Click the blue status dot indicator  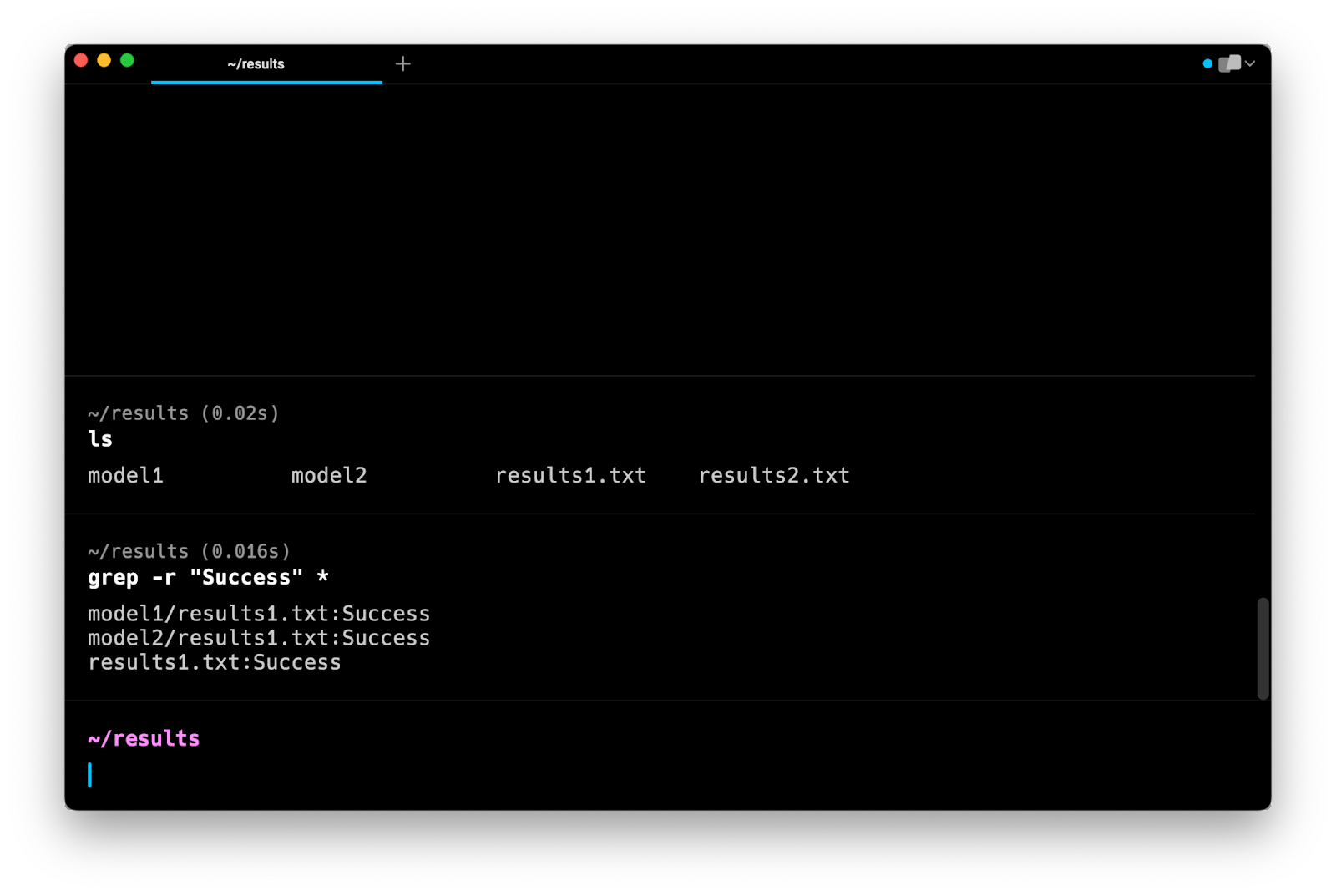[x=1207, y=64]
